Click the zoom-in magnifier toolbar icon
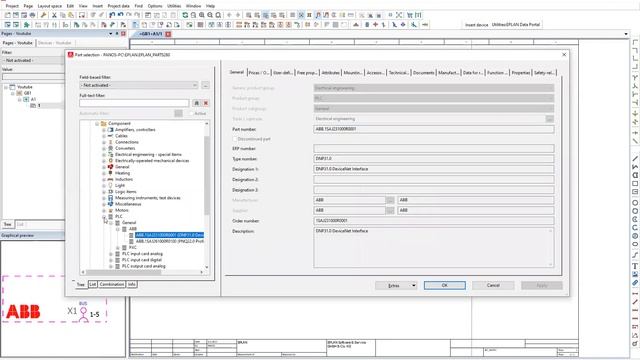 (202, 15)
